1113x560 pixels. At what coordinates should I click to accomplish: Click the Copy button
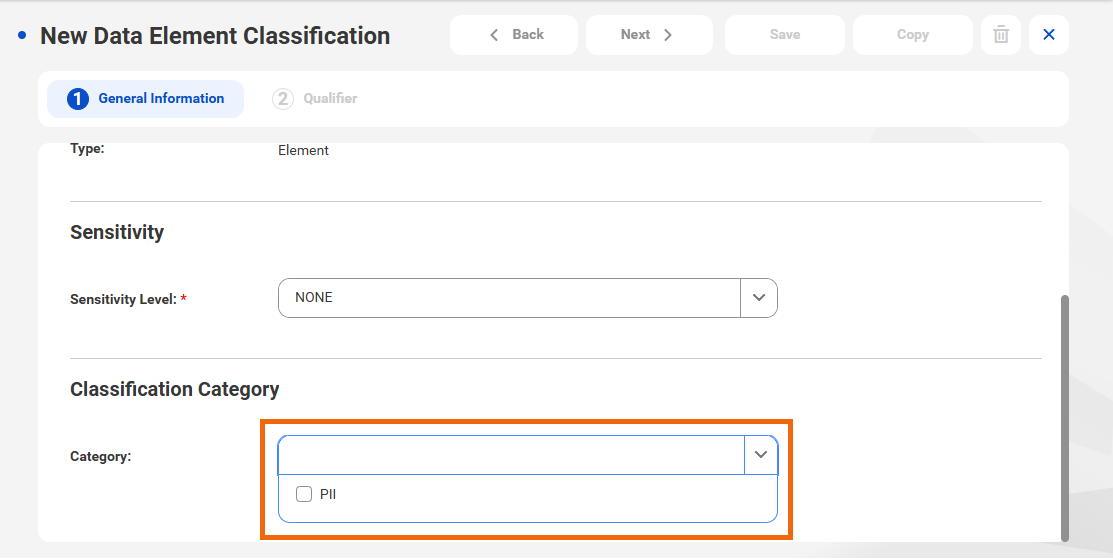912,35
